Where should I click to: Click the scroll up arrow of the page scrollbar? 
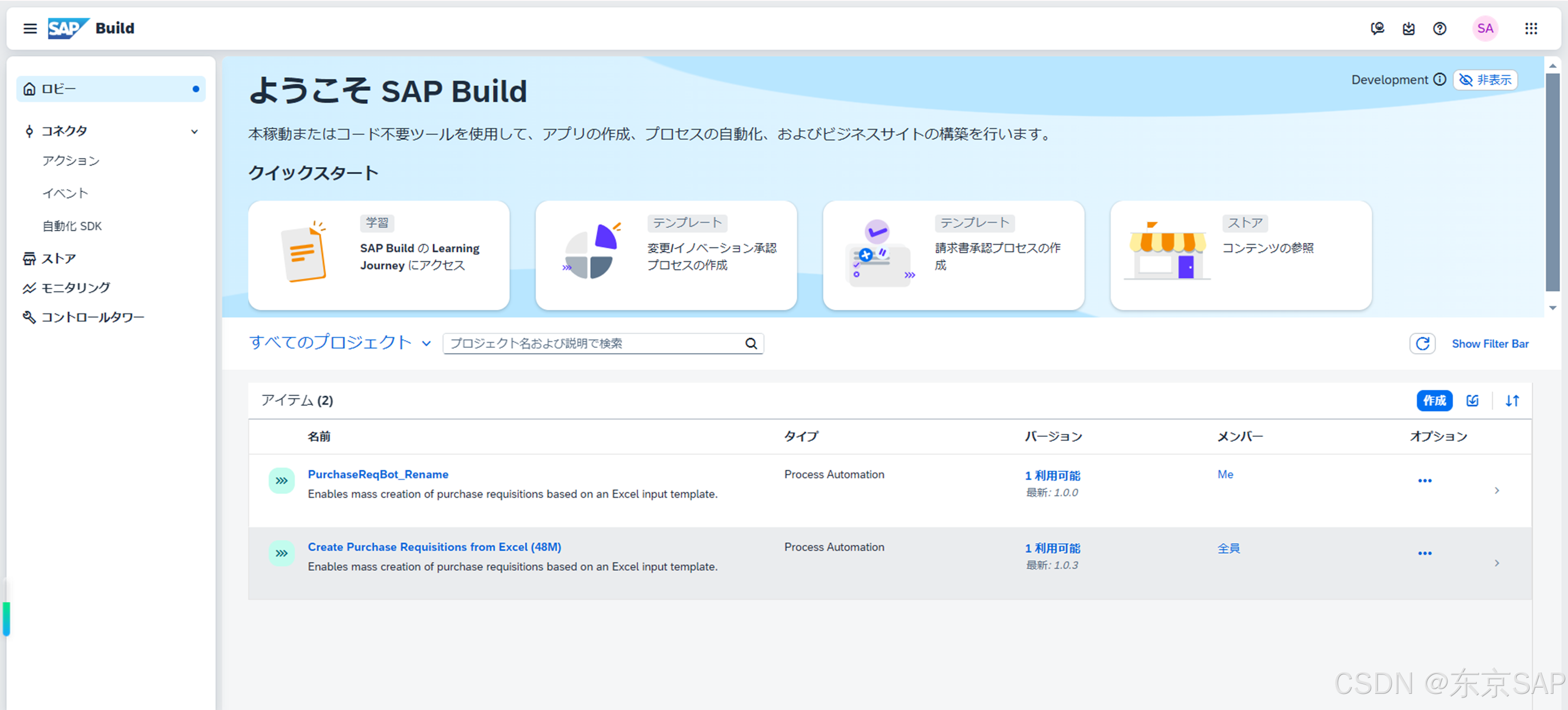pos(1553,65)
